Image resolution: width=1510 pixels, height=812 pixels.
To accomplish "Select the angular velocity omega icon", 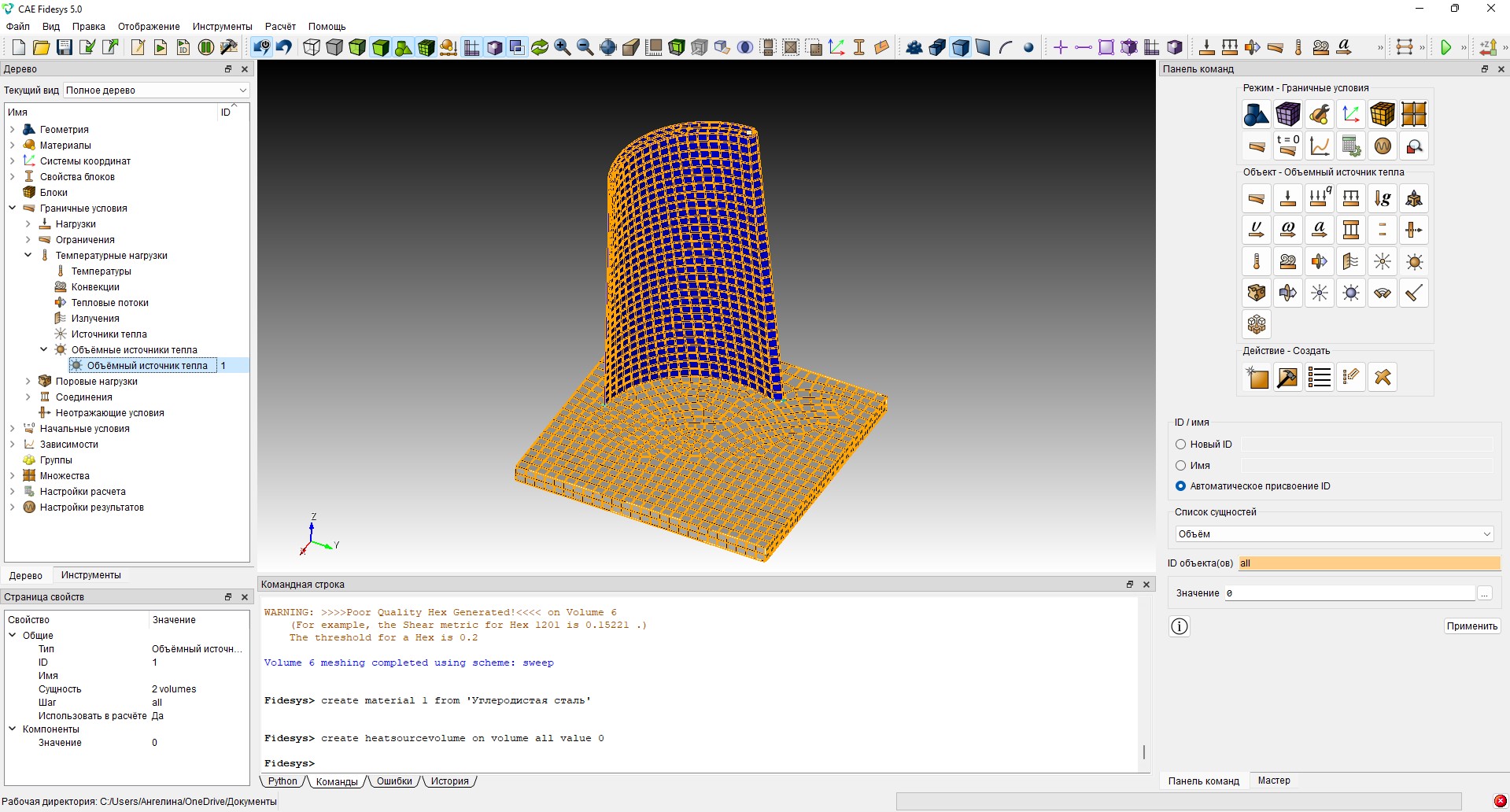I will pos(1288,230).
